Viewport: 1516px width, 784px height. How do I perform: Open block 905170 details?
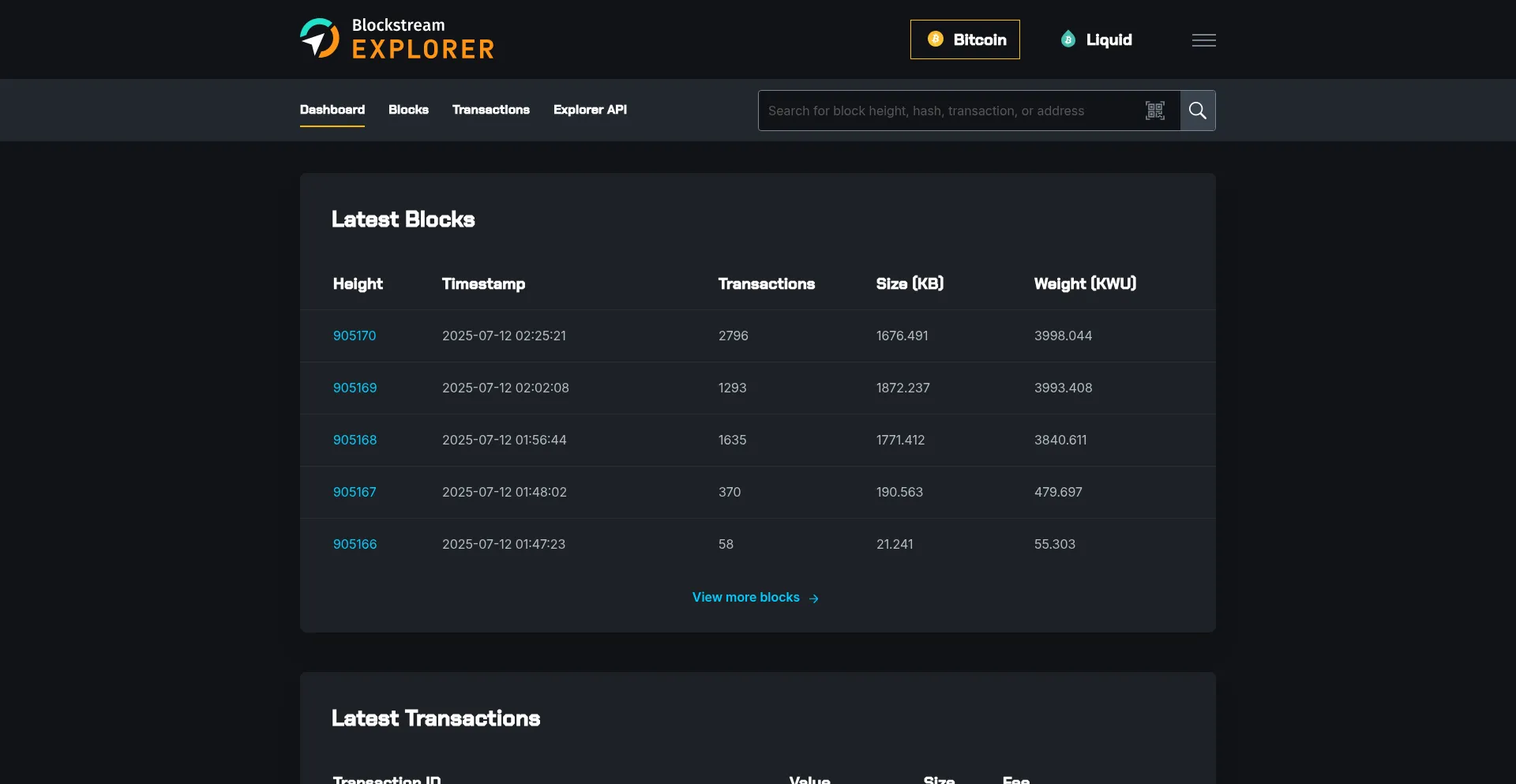pos(355,336)
